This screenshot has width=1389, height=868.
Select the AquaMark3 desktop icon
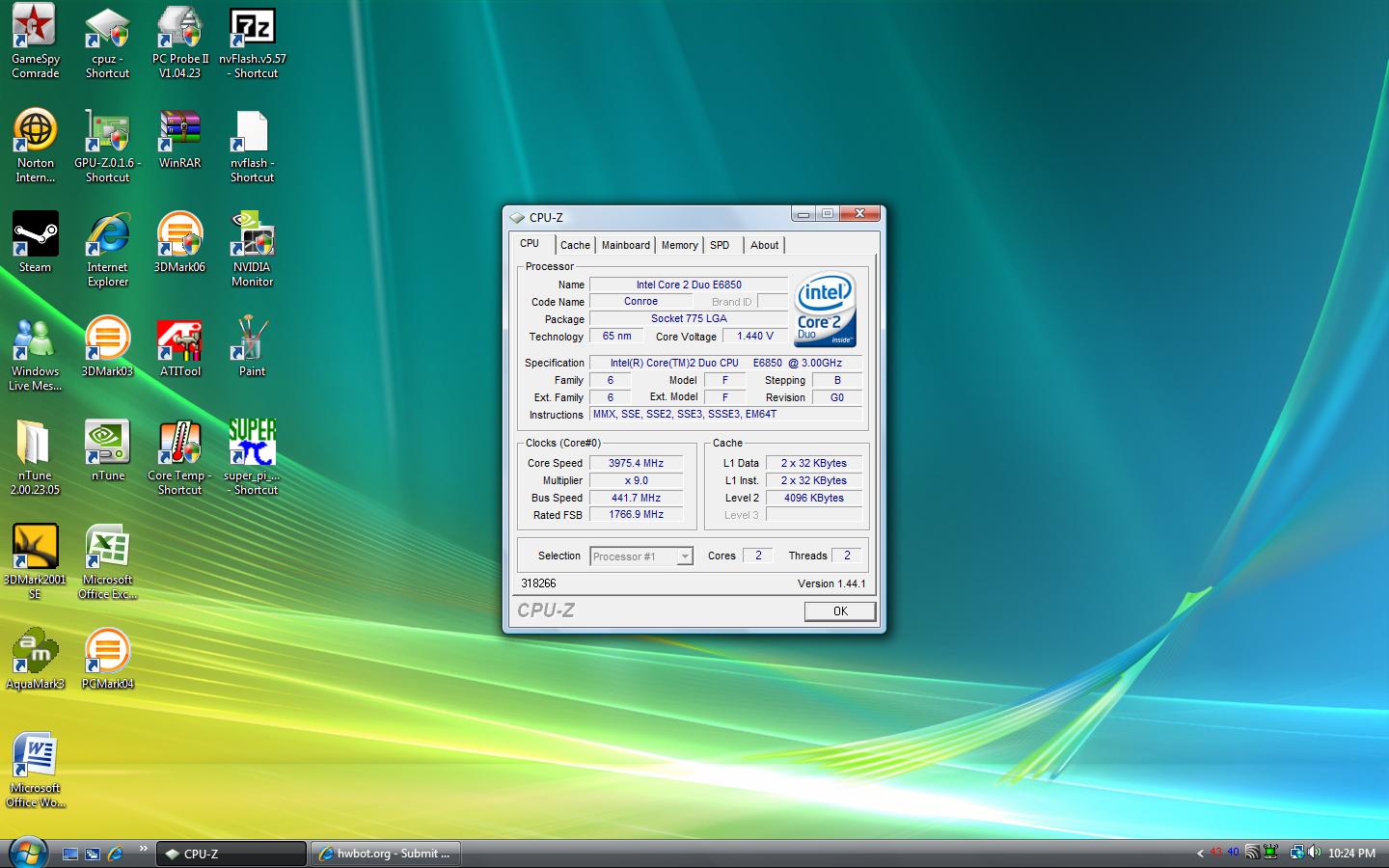pyautogui.click(x=35, y=659)
